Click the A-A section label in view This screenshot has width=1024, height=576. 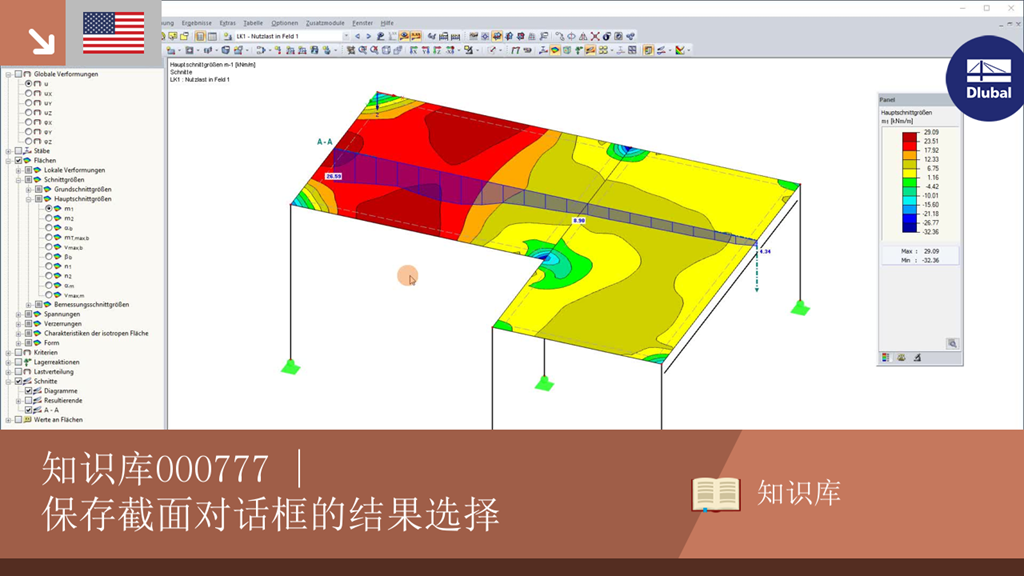coord(325,142)
